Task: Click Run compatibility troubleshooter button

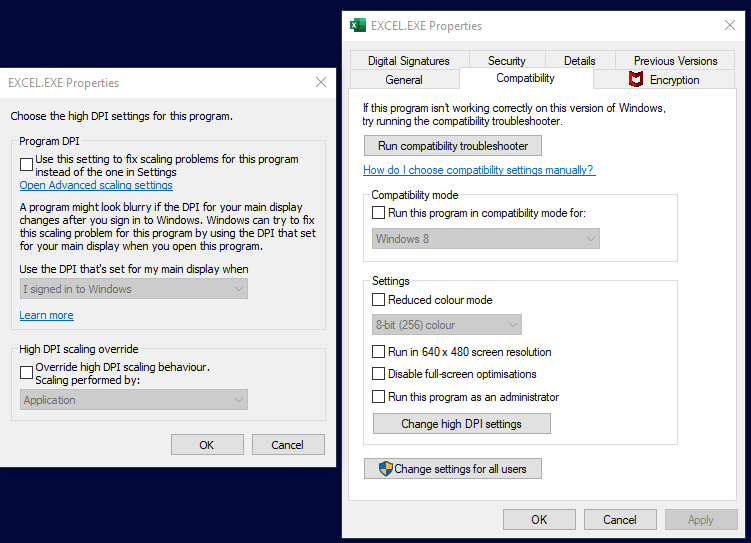Action: click(x=453, y=146)
